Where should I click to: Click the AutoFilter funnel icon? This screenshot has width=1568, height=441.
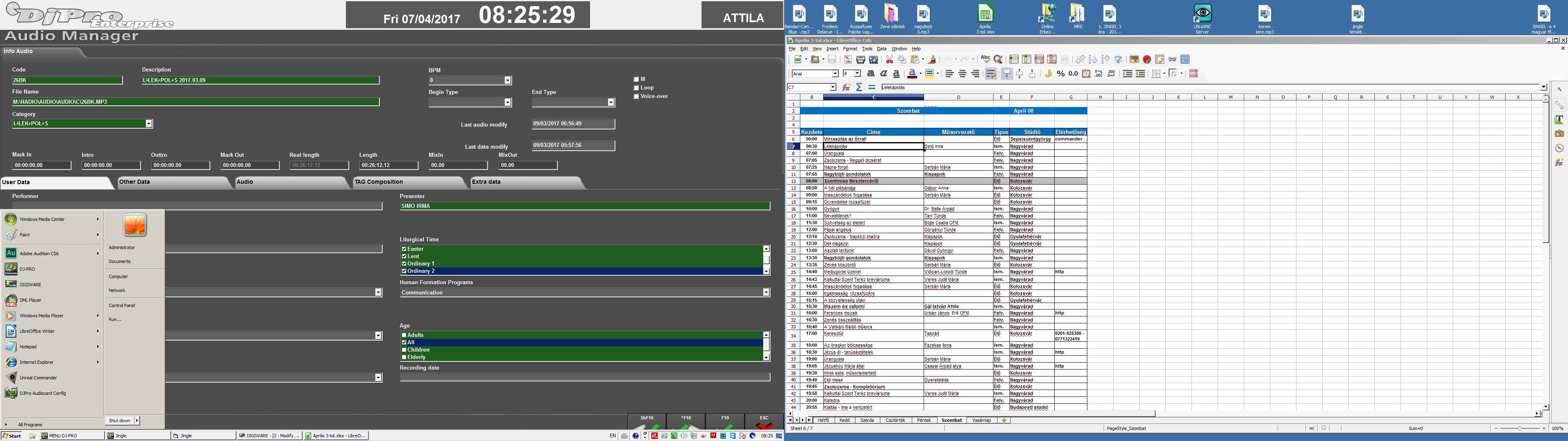point(1118,60)
